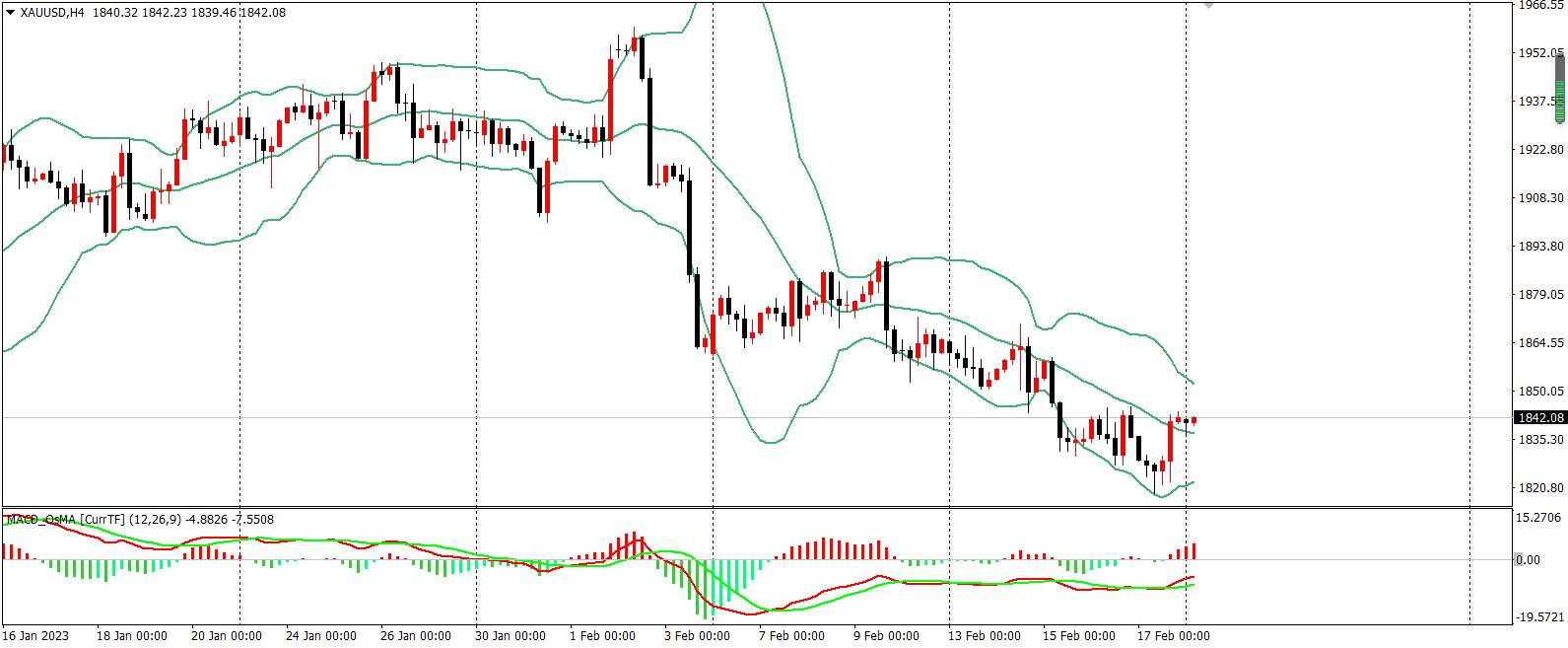1568x648 pixels.
Task: Click the 1922.80 price scale value
Action: (1542, 150)
